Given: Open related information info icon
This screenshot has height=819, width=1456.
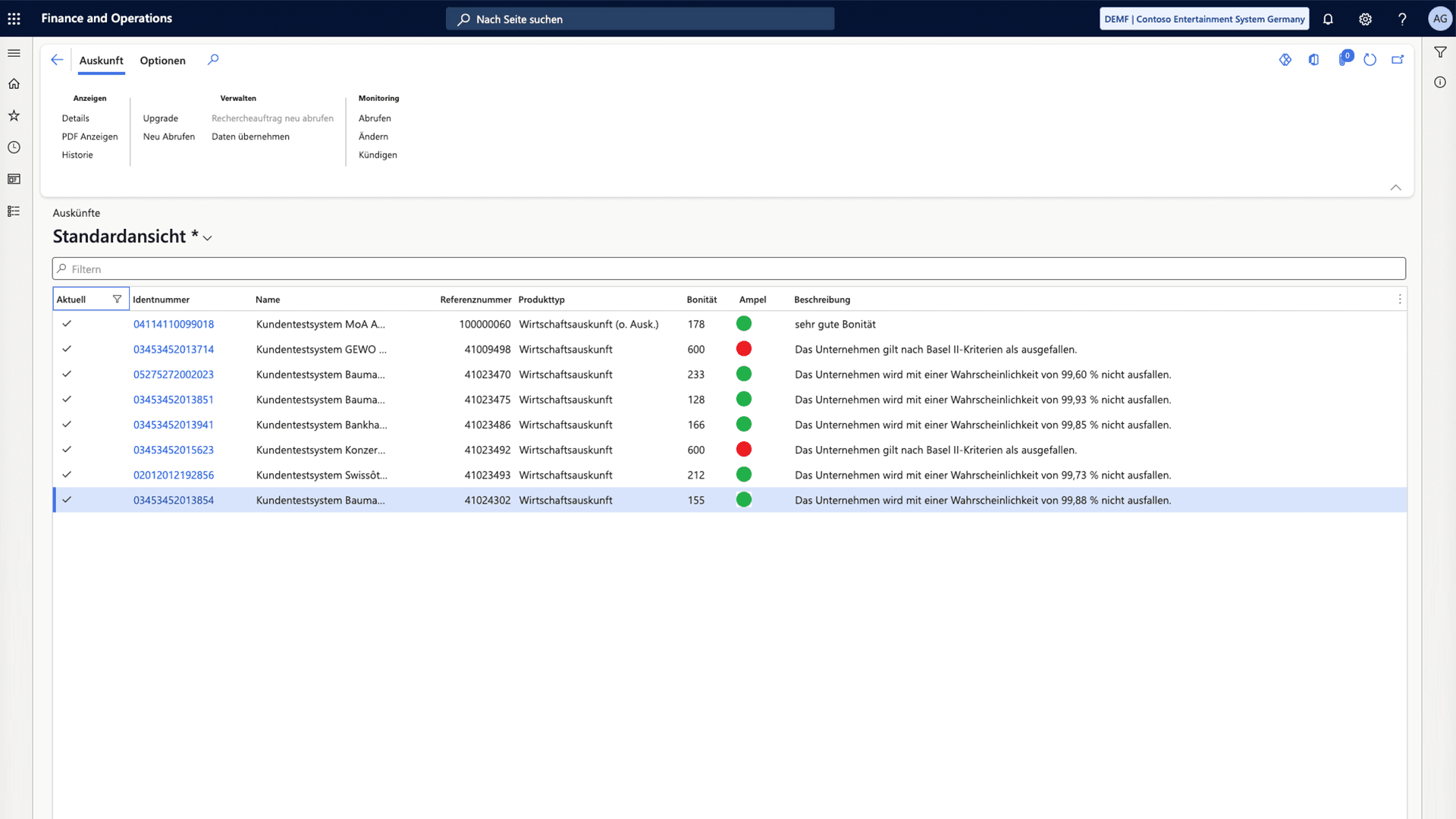Looking at the screenshot, I should (1440, 82).
